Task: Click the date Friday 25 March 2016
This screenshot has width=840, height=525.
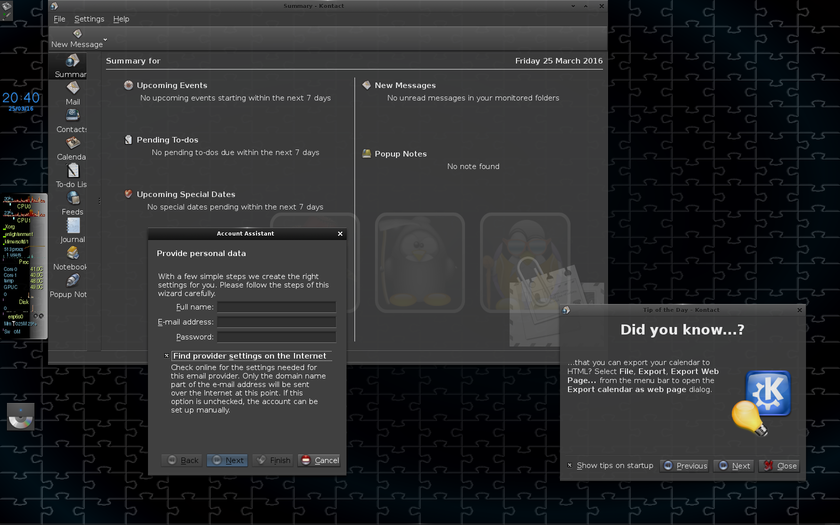Action: point(559,61)
